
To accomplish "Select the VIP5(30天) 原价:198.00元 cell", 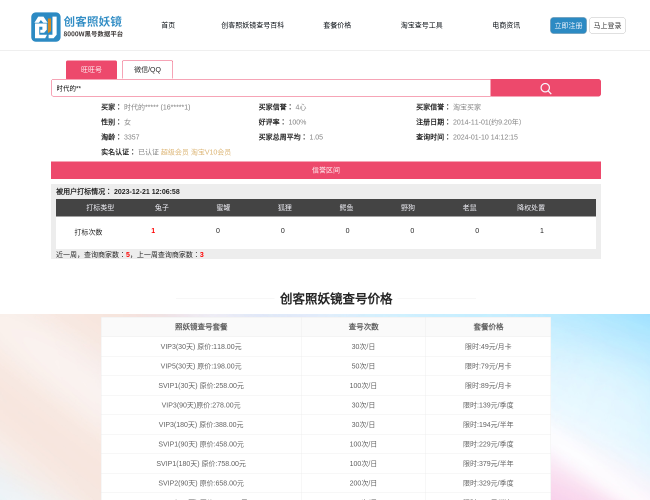I will (201, 366).
